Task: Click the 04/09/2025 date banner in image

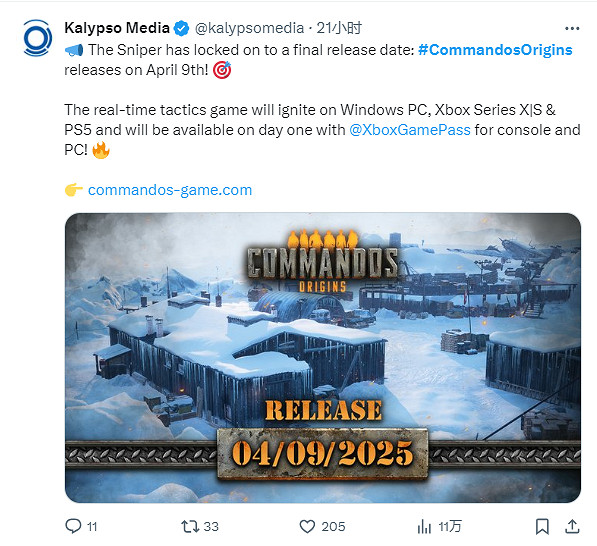Action: 322,453
